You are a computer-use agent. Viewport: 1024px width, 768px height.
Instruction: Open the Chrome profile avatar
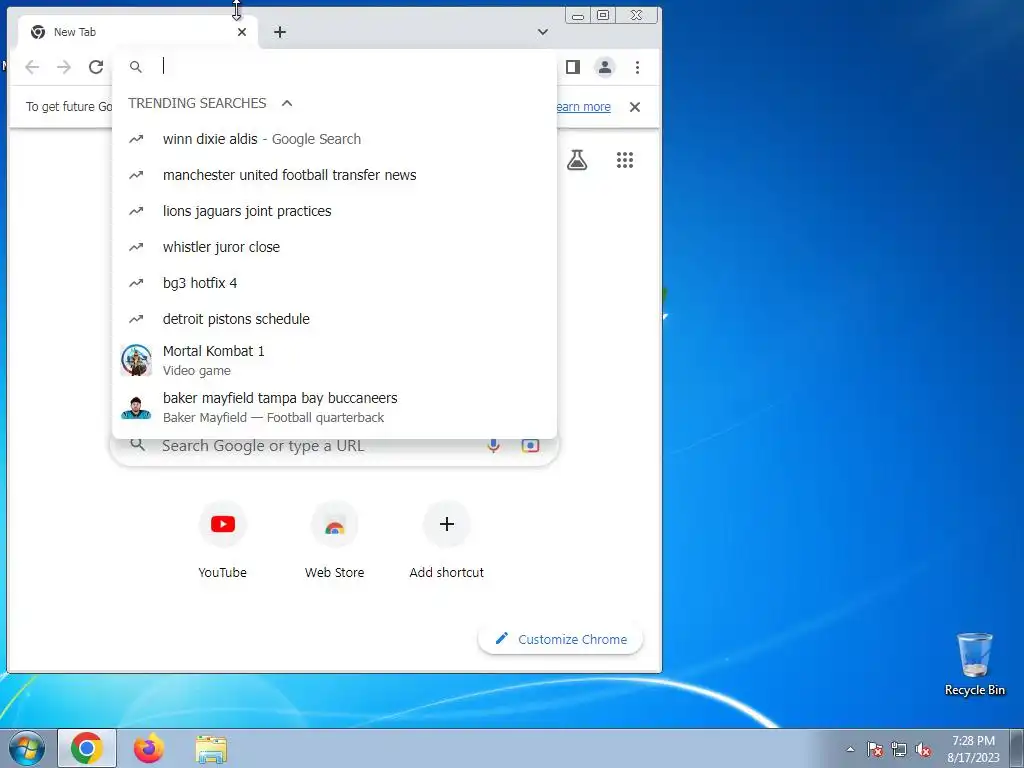[605, 67]
